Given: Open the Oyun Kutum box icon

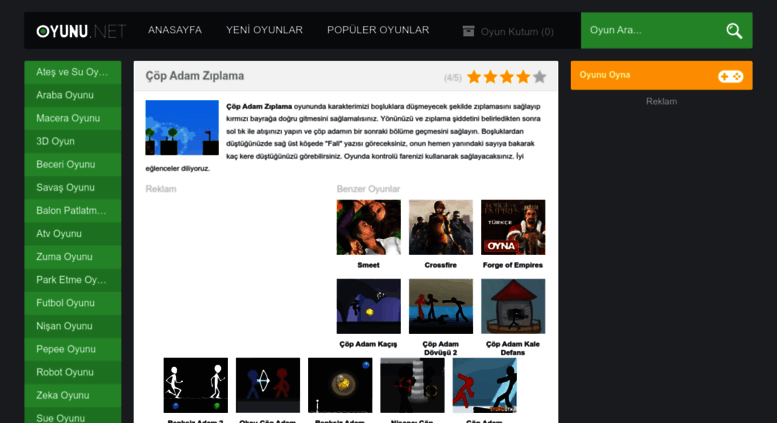Looking at the screenshot, I should [x=468, y=31].
